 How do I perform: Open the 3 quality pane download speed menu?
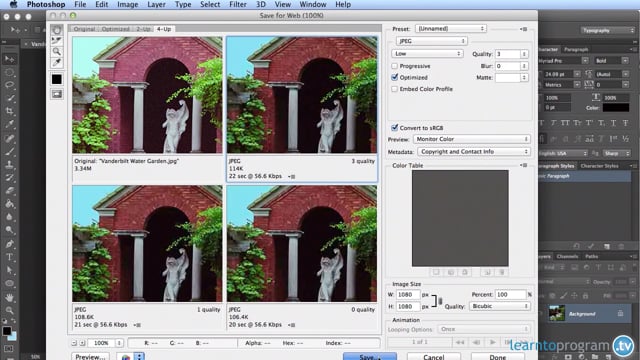[291, 177]
